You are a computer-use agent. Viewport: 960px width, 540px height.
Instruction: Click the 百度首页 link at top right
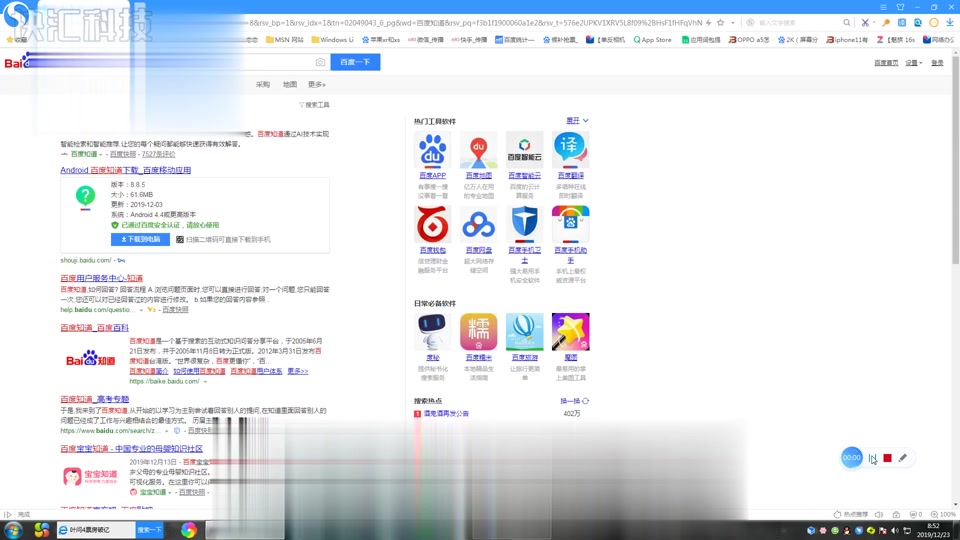(x=886, y=62)
